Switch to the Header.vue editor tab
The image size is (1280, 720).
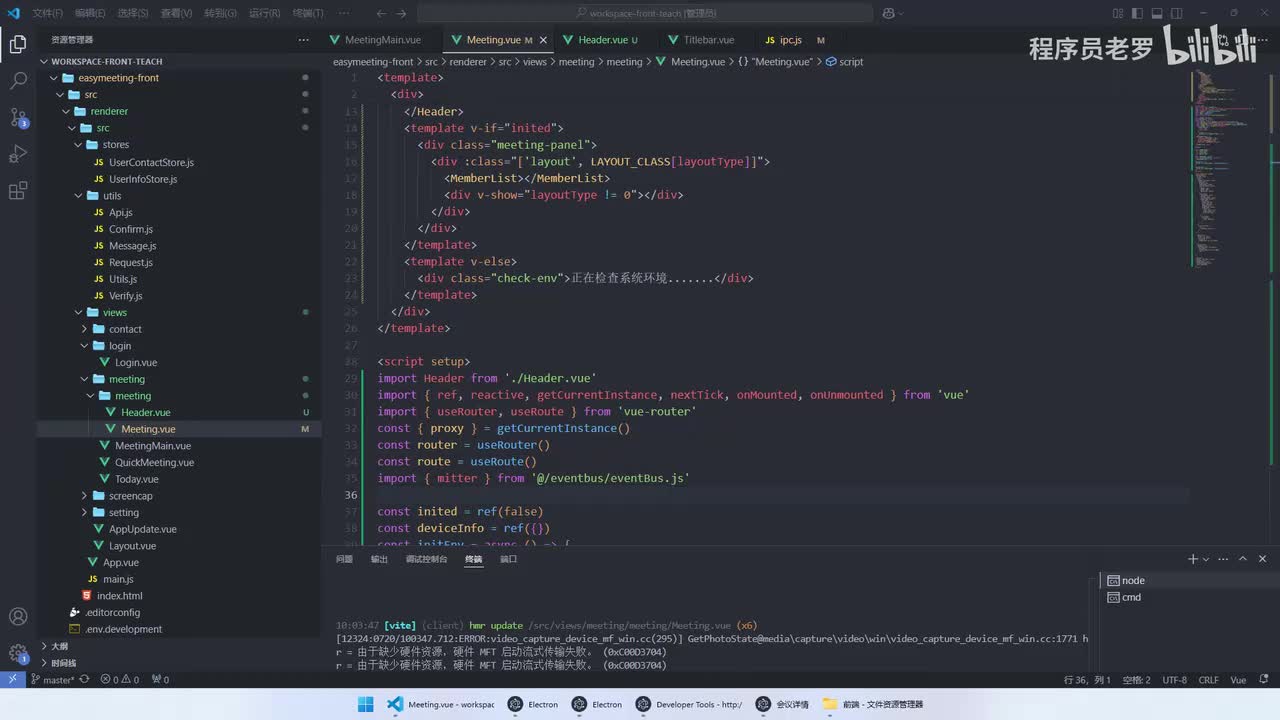(x=602, y=40)
